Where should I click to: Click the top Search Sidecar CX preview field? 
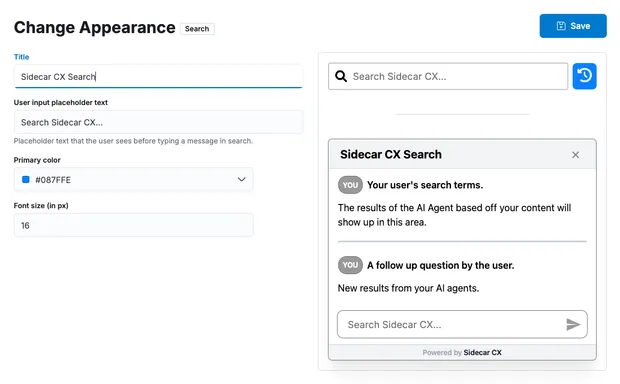[x=448, y=76]
